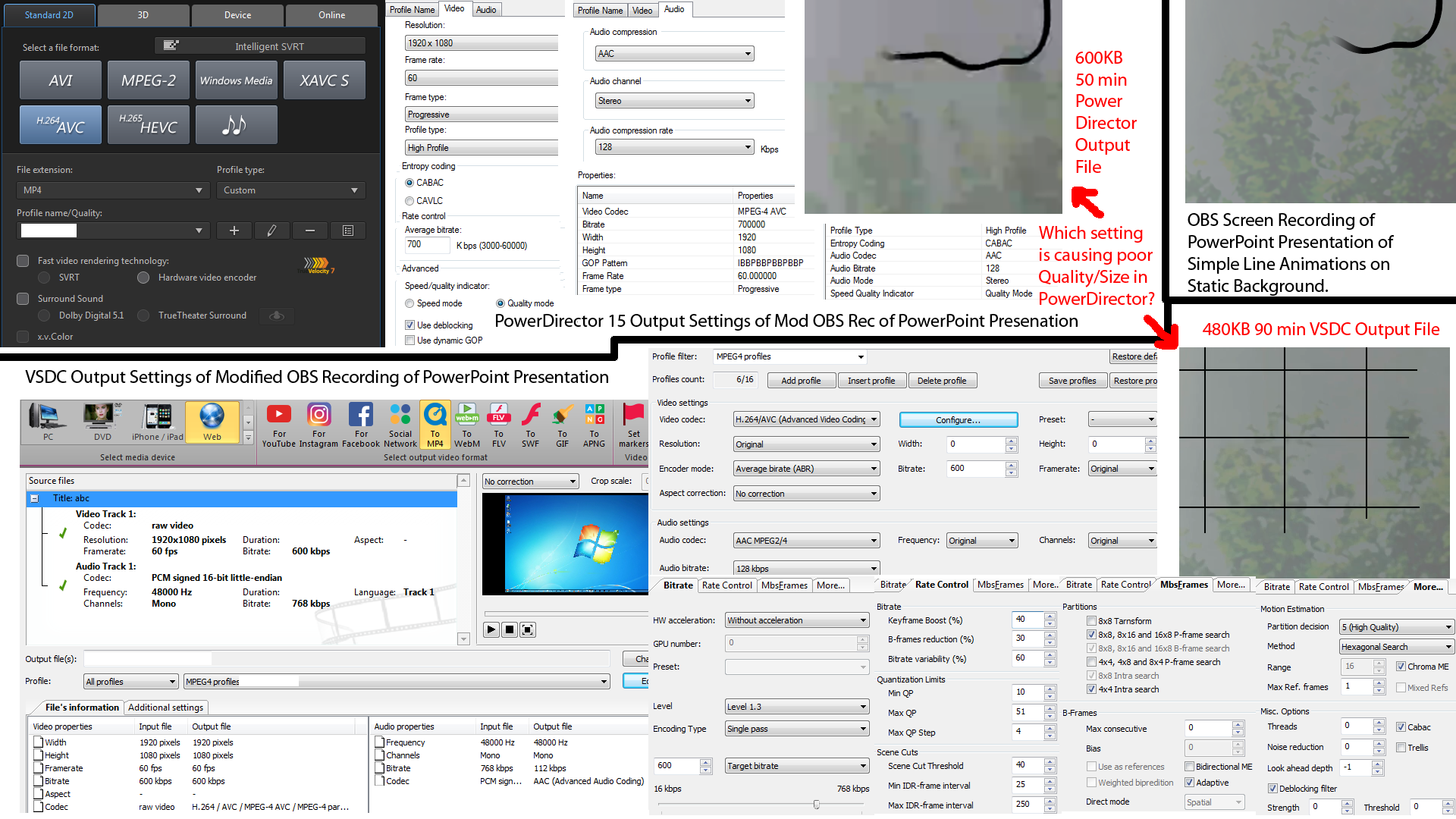The width and height of the screenshot is (1456, 819).
Task: Expand the Audio compression AAC dropdown
Action: pos(673,54)
